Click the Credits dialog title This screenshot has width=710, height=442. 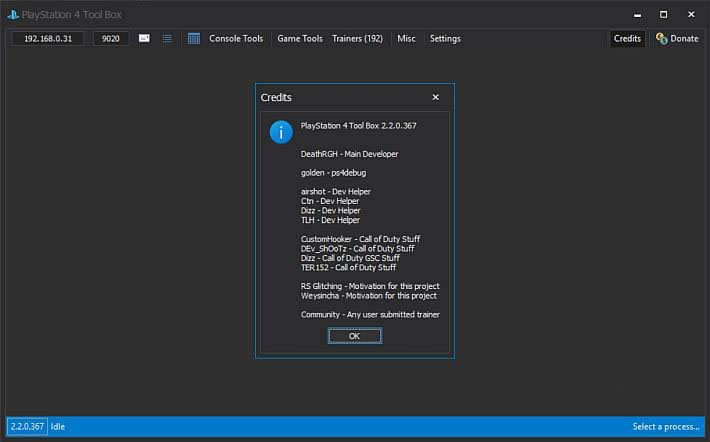pos(276,97)
